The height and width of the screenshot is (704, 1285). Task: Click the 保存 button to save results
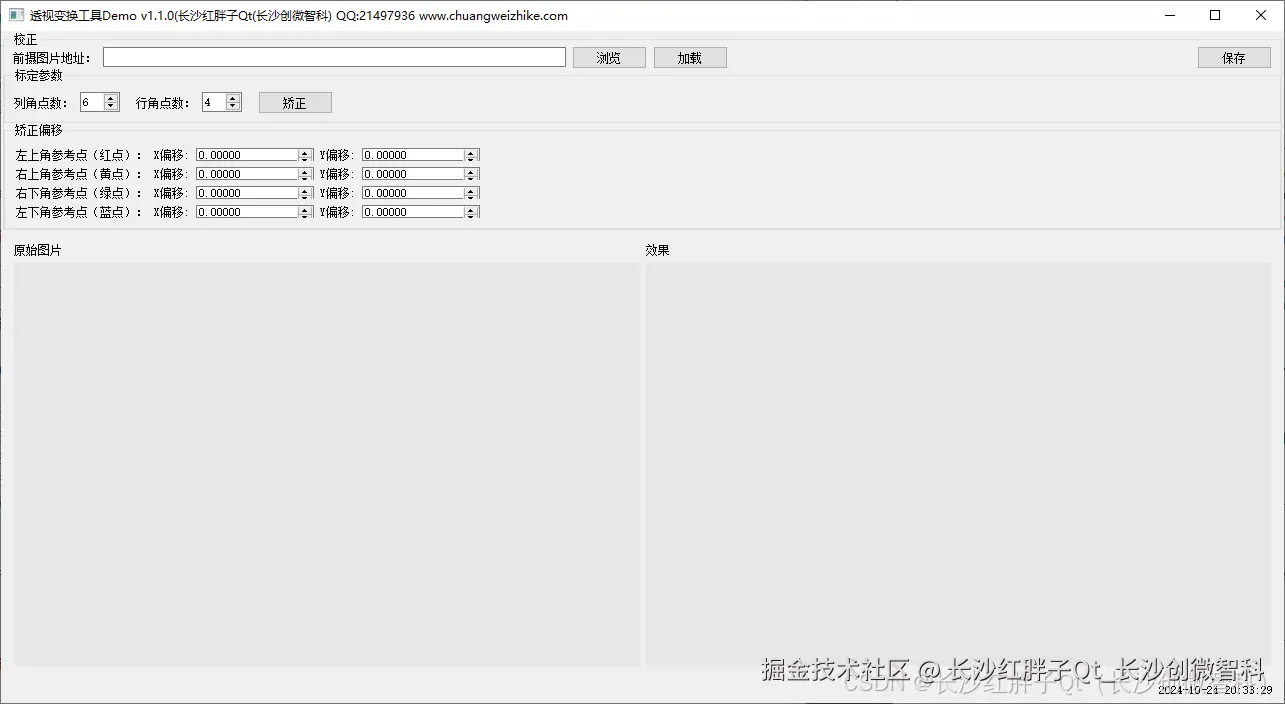pos(1233,57)
